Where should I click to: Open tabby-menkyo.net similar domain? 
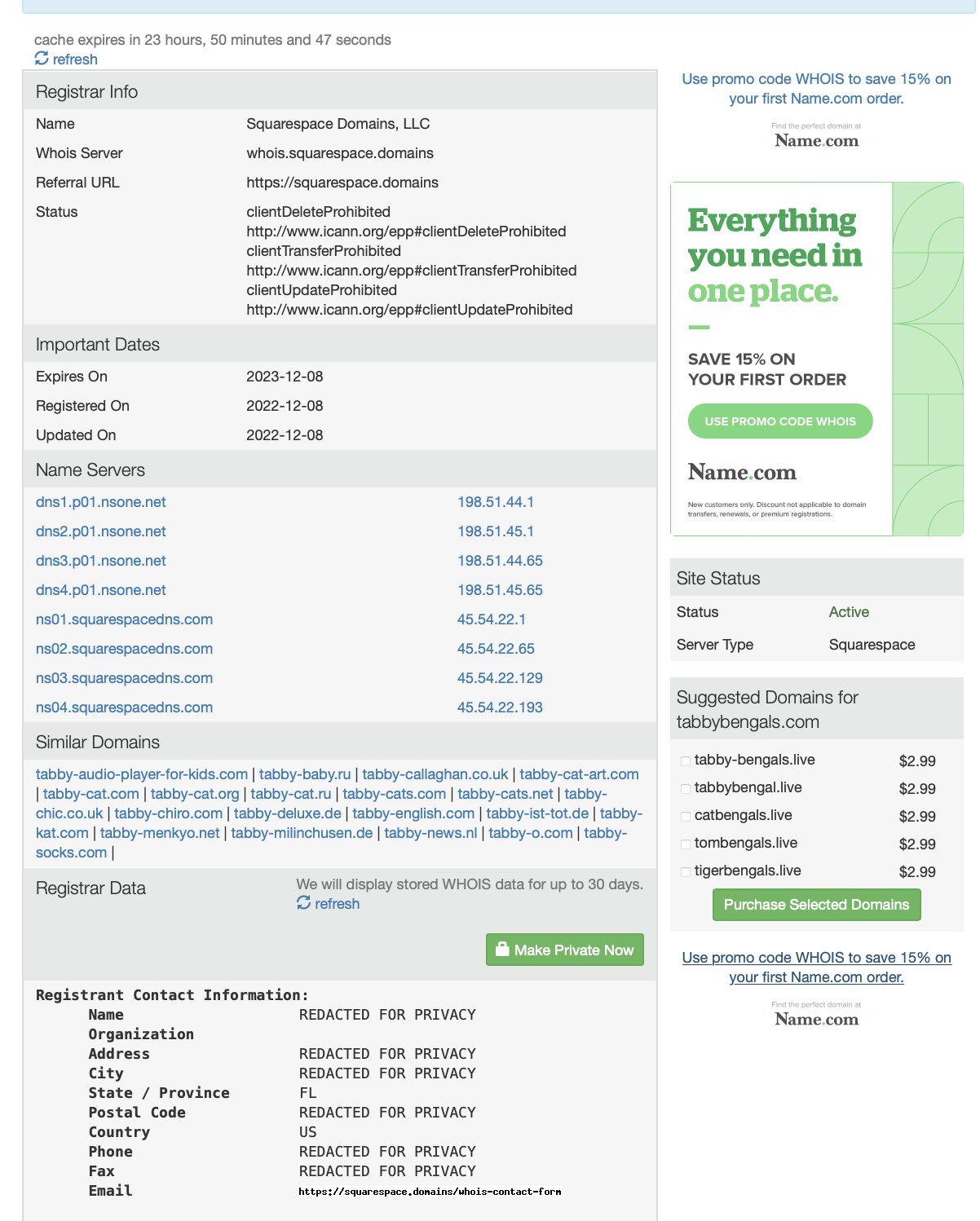[x=160, y=833]
